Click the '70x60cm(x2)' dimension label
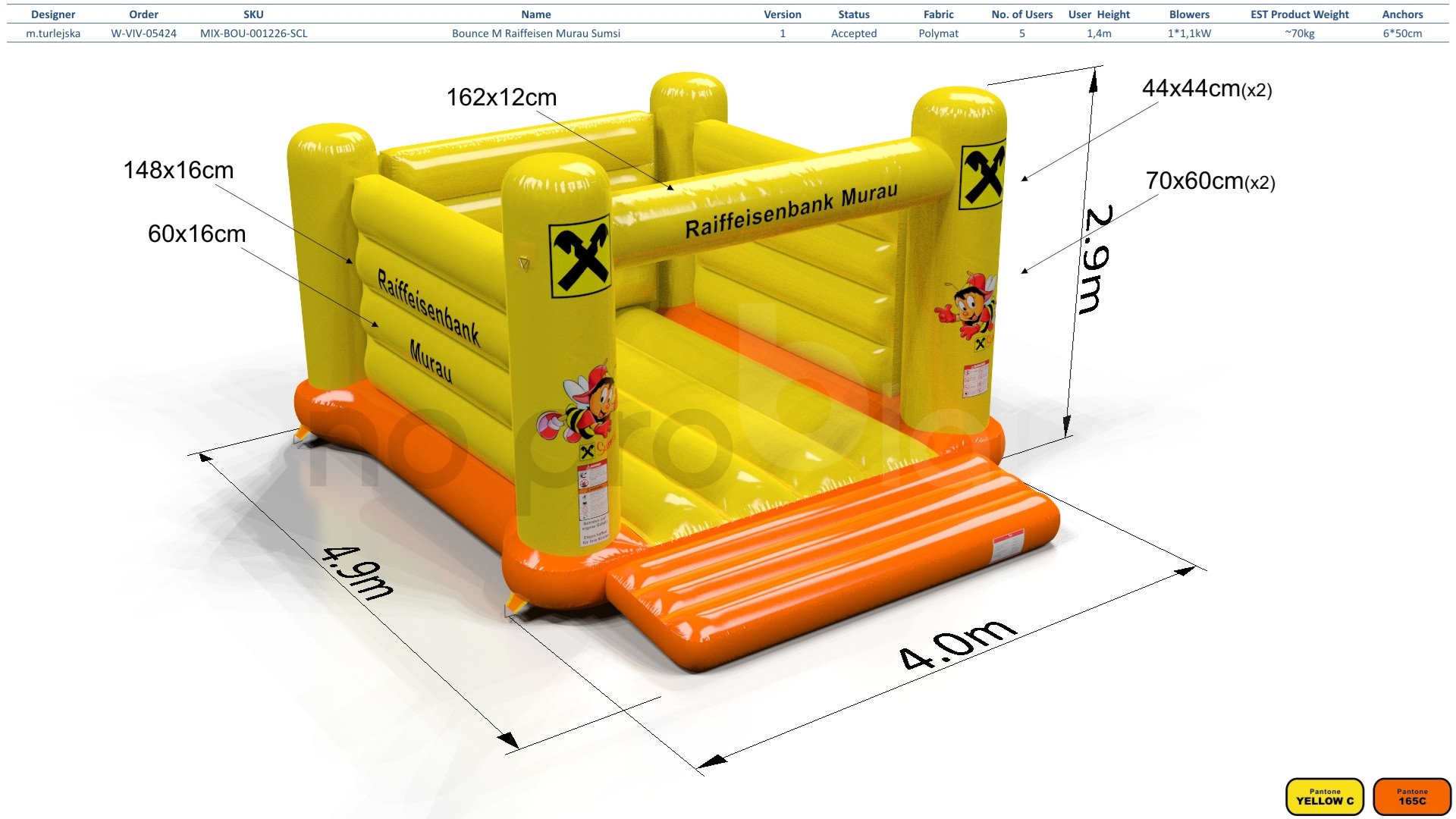The width and height of the screenshot is (1456, 819). [1210, 181]
